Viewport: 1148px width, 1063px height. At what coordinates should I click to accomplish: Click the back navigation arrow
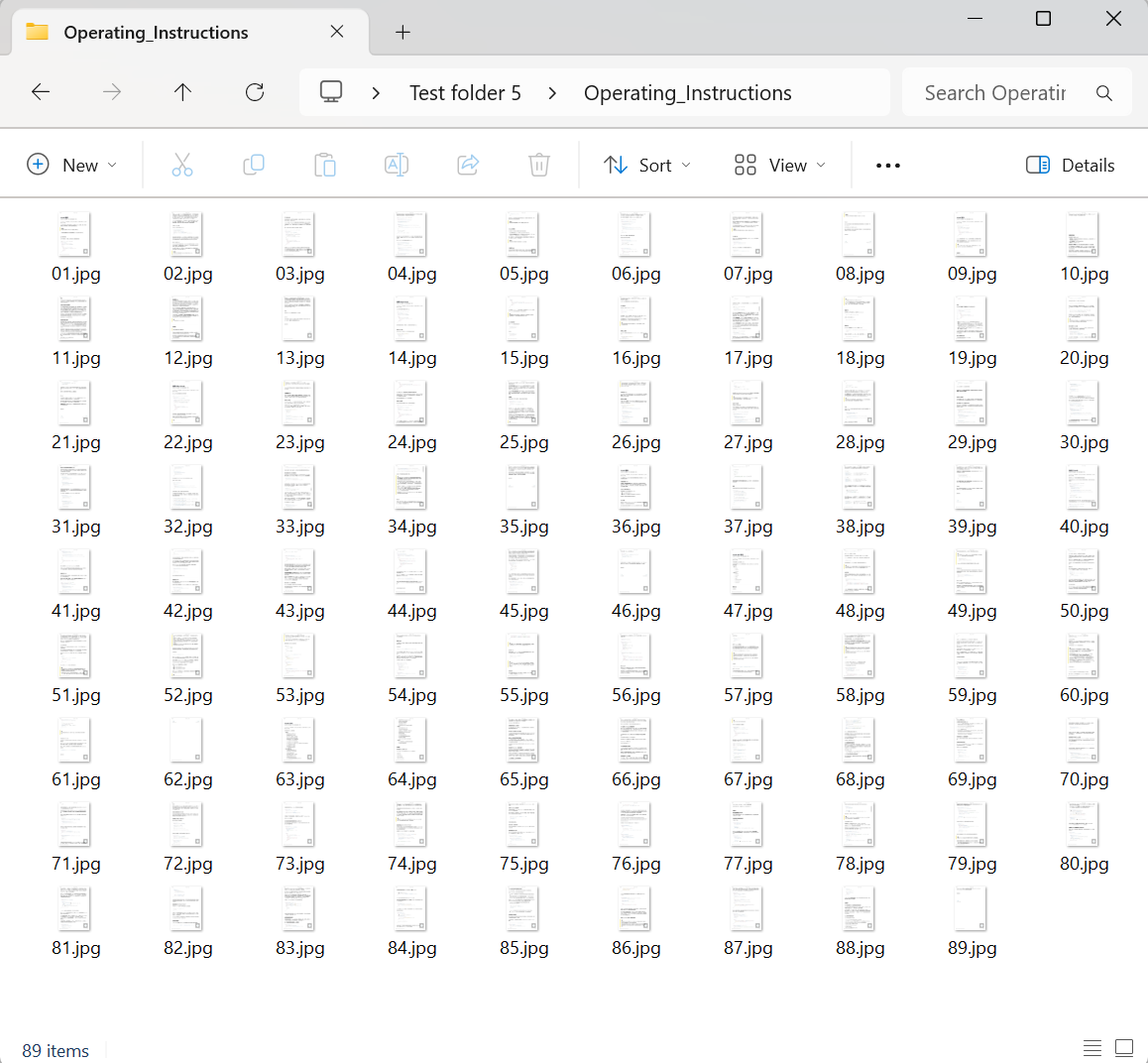point(41,92)
